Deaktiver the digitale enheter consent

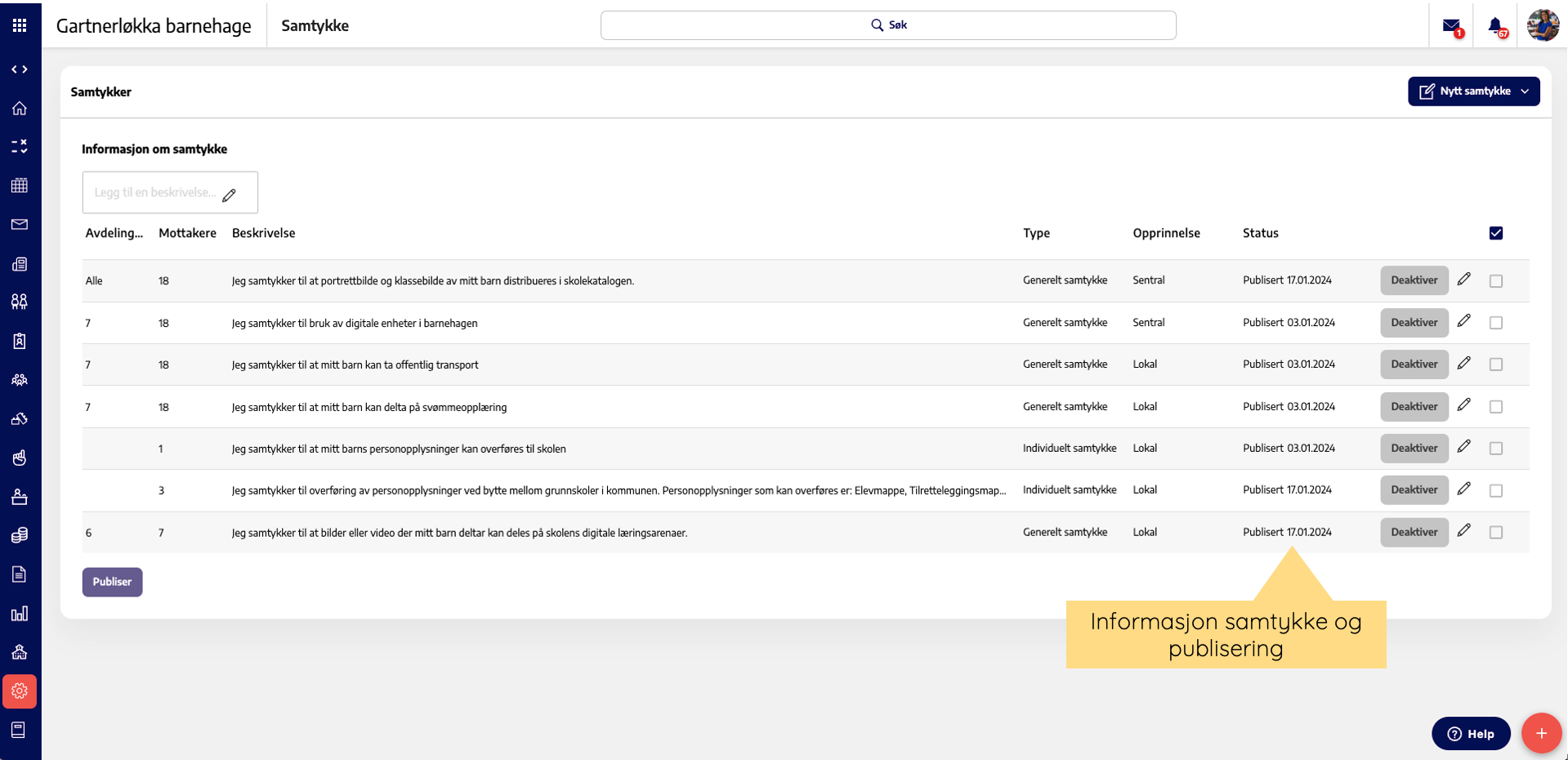(x=1414, y=323)
